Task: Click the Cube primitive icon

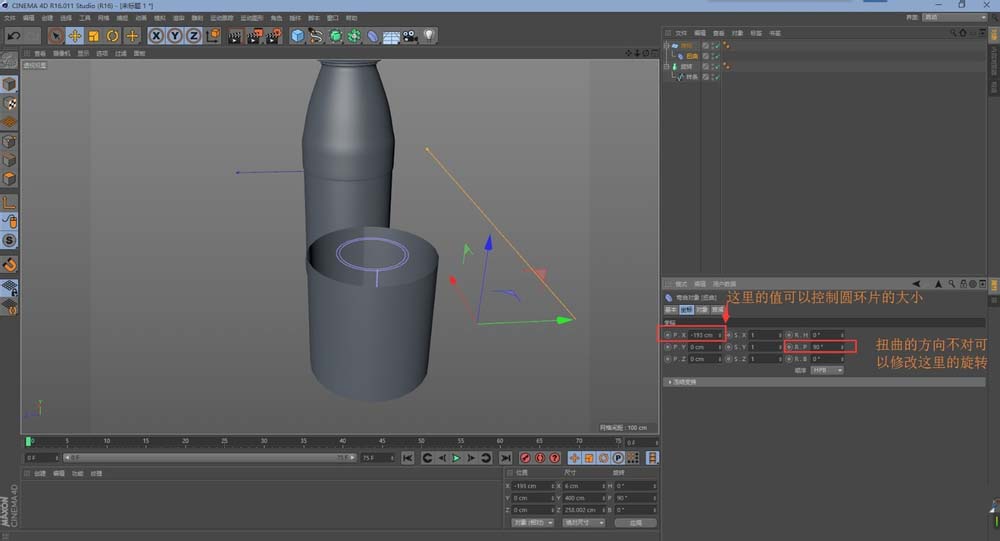Action: 297,36
